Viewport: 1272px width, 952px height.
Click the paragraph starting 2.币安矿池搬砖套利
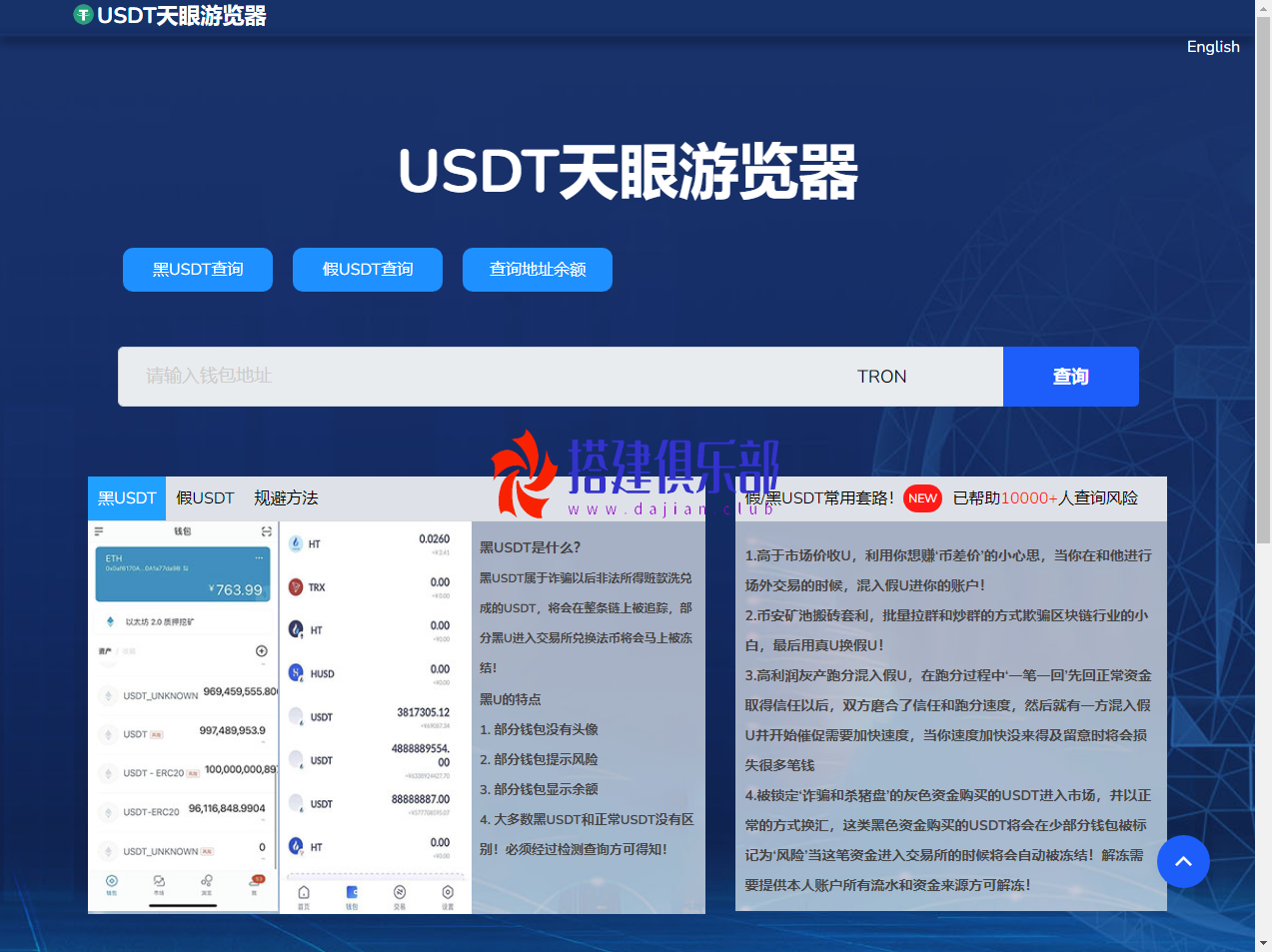(x=946, y=630)
